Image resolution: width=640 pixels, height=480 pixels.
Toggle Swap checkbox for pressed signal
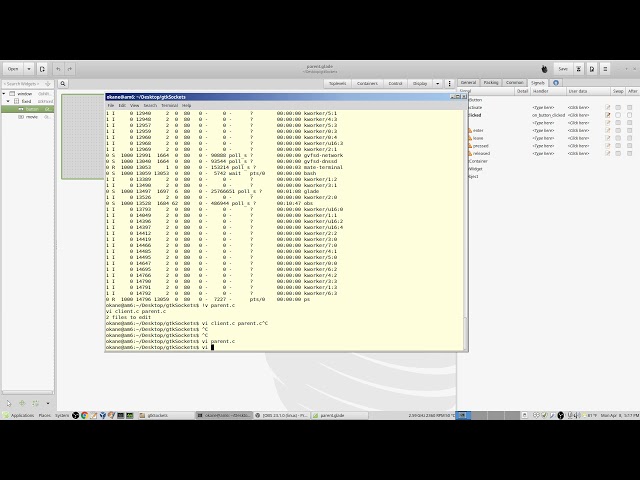618,146
